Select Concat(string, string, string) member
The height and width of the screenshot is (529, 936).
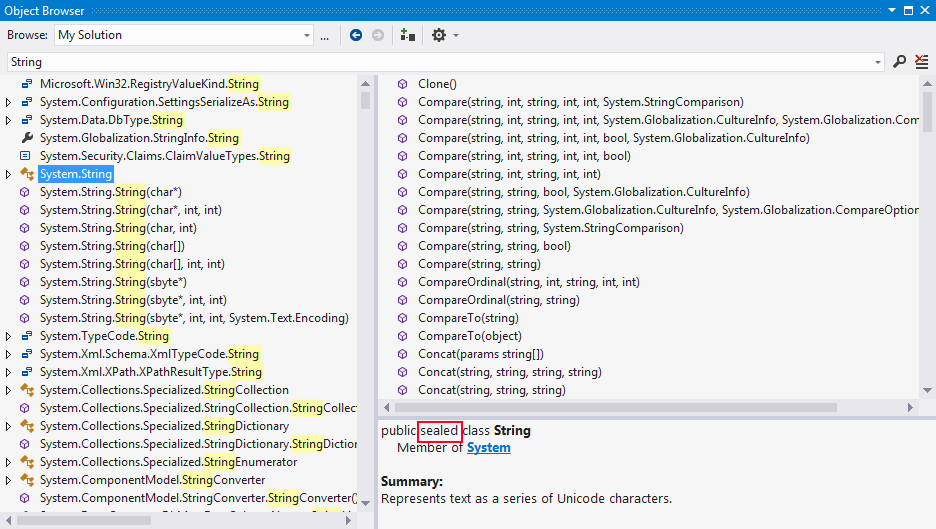492,390
